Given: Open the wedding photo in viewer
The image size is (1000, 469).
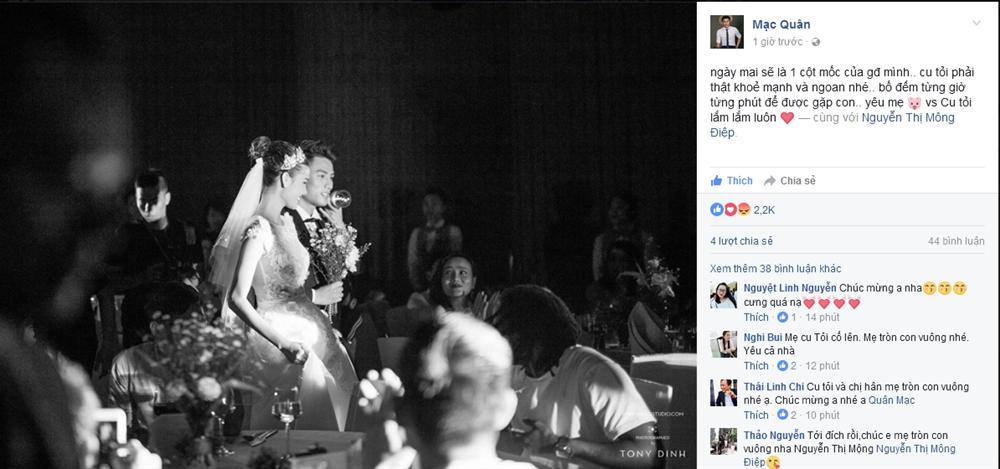Looking at the screenshot, I should pyautogui.click(x=348, y=235).
